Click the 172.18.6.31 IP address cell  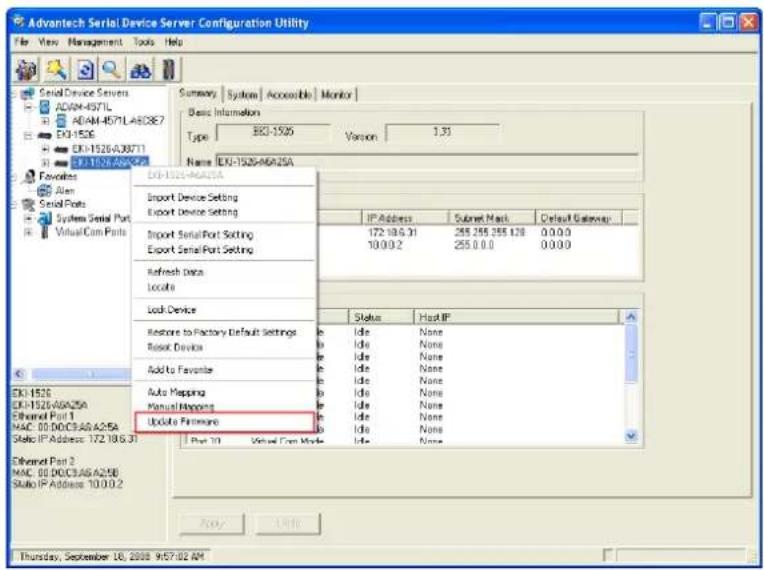pyautogui.click(x=392, y=232)
